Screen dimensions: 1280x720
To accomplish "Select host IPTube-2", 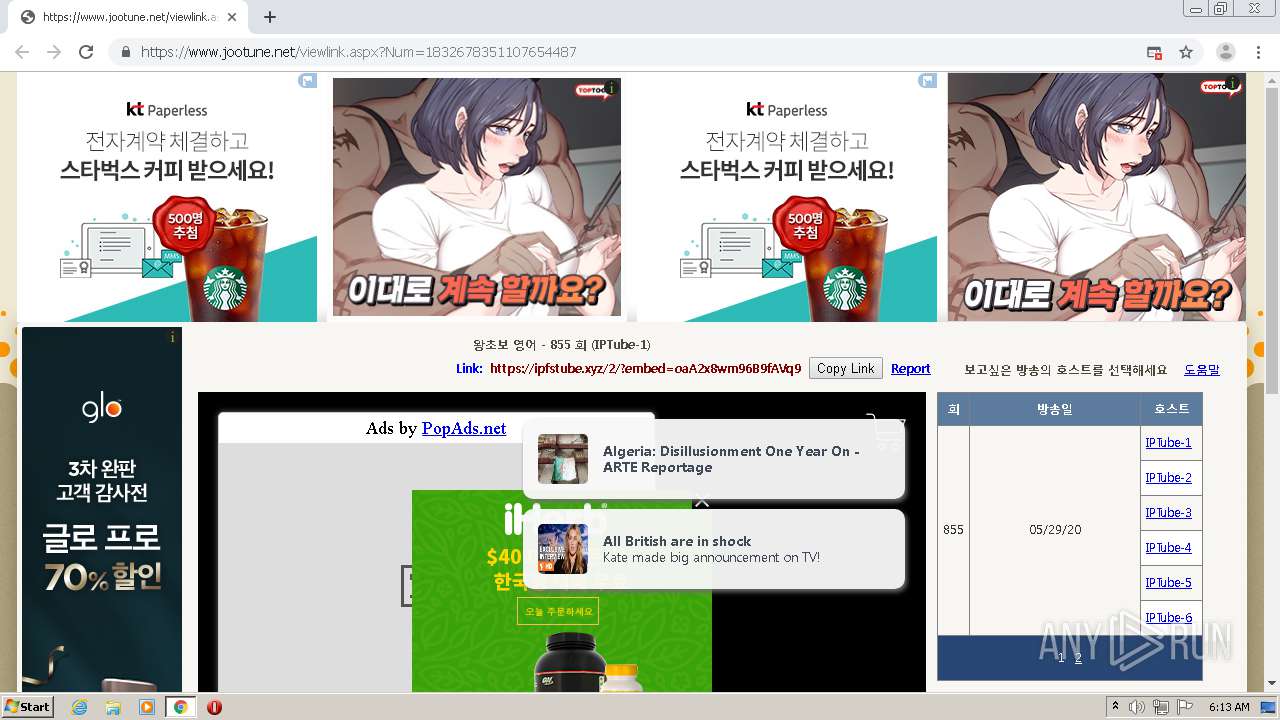I will point(1168,478).
